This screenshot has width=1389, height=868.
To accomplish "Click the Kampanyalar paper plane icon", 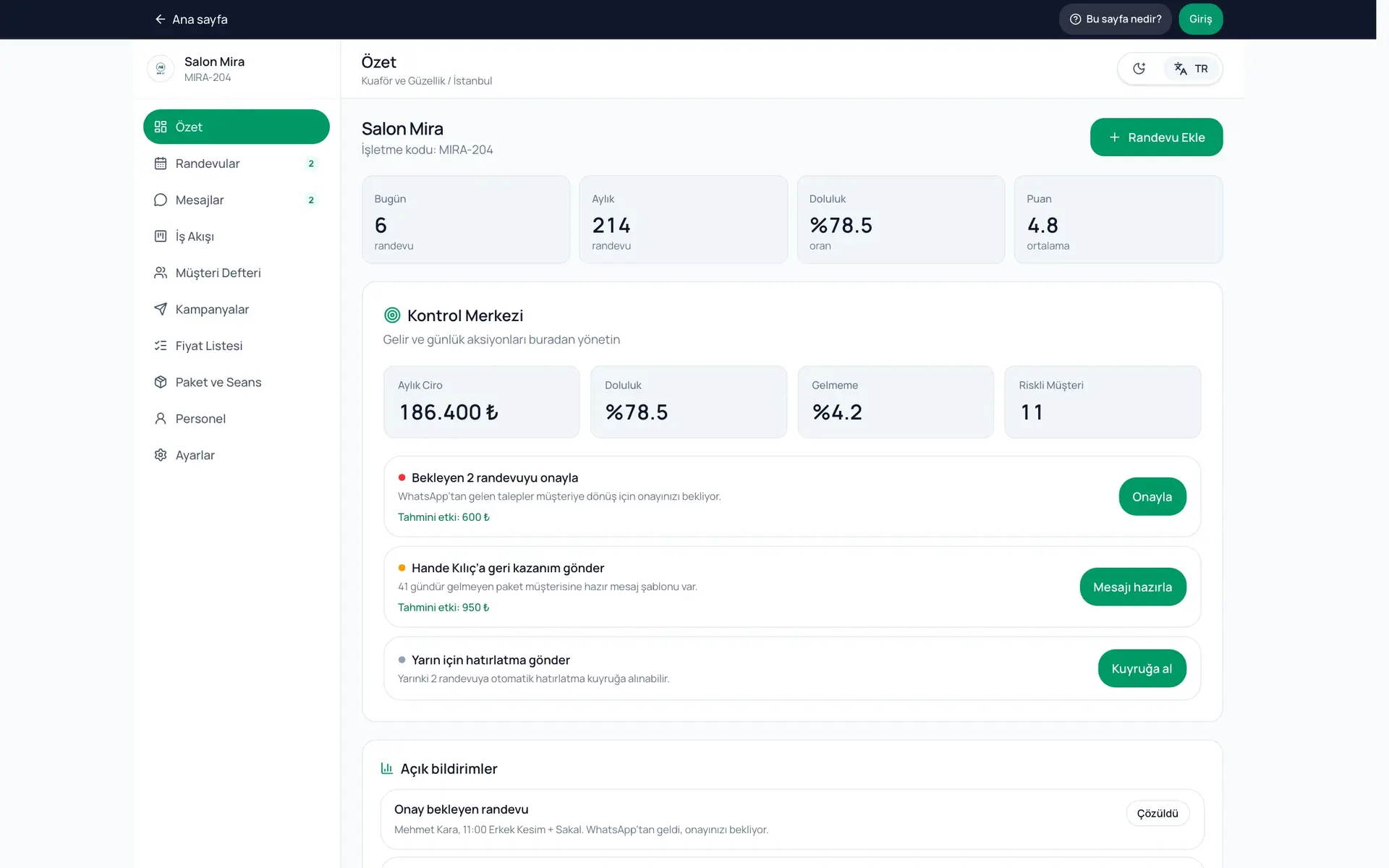I will [161, 309].
